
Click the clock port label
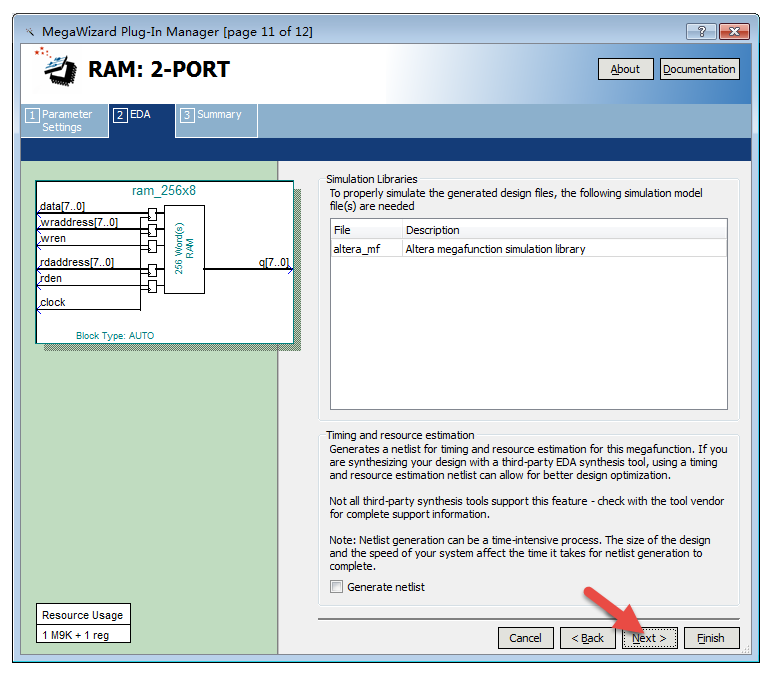pyautogui.click(x=52, y=302)
